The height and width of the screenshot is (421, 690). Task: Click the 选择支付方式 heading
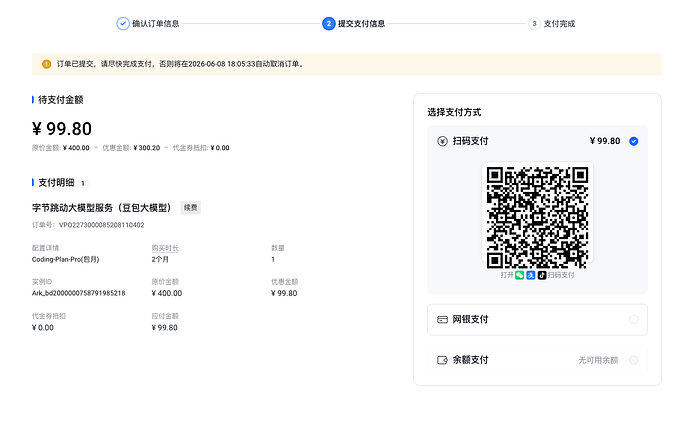(x=454, y=113)
